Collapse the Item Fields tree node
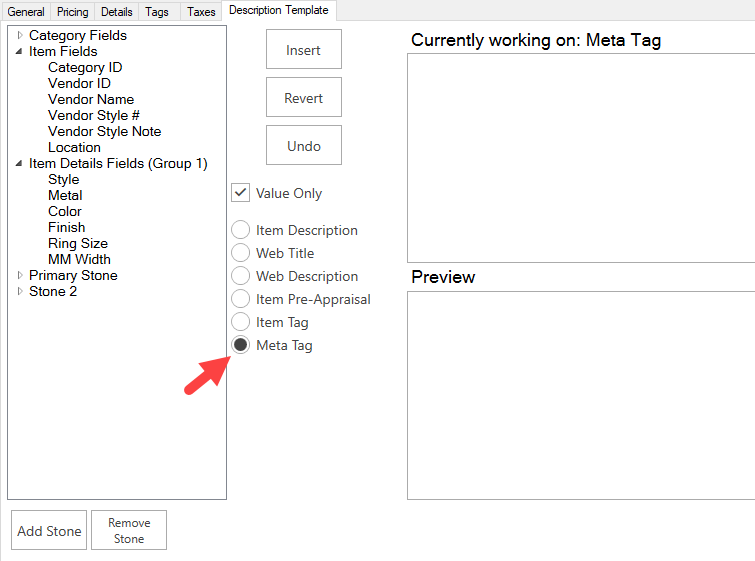The image size is (755, 561). (x=20, y=51)
